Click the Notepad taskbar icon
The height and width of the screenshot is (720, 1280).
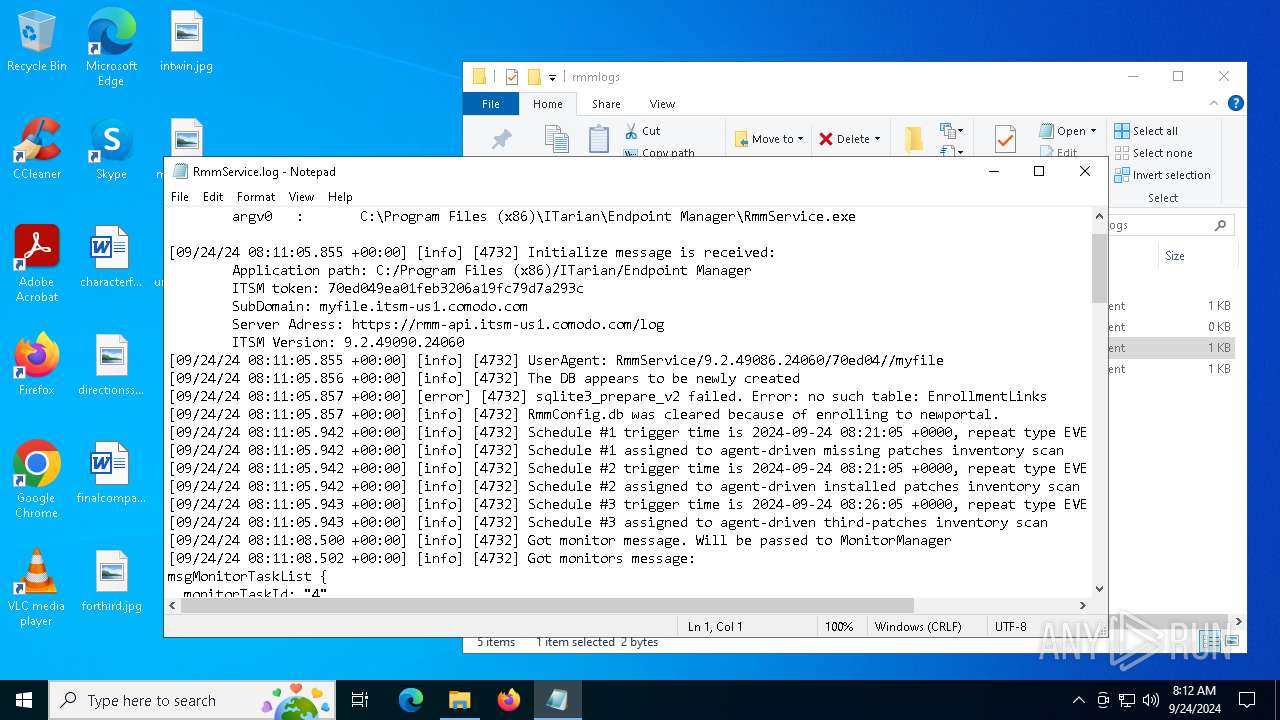tap(558, 700)
